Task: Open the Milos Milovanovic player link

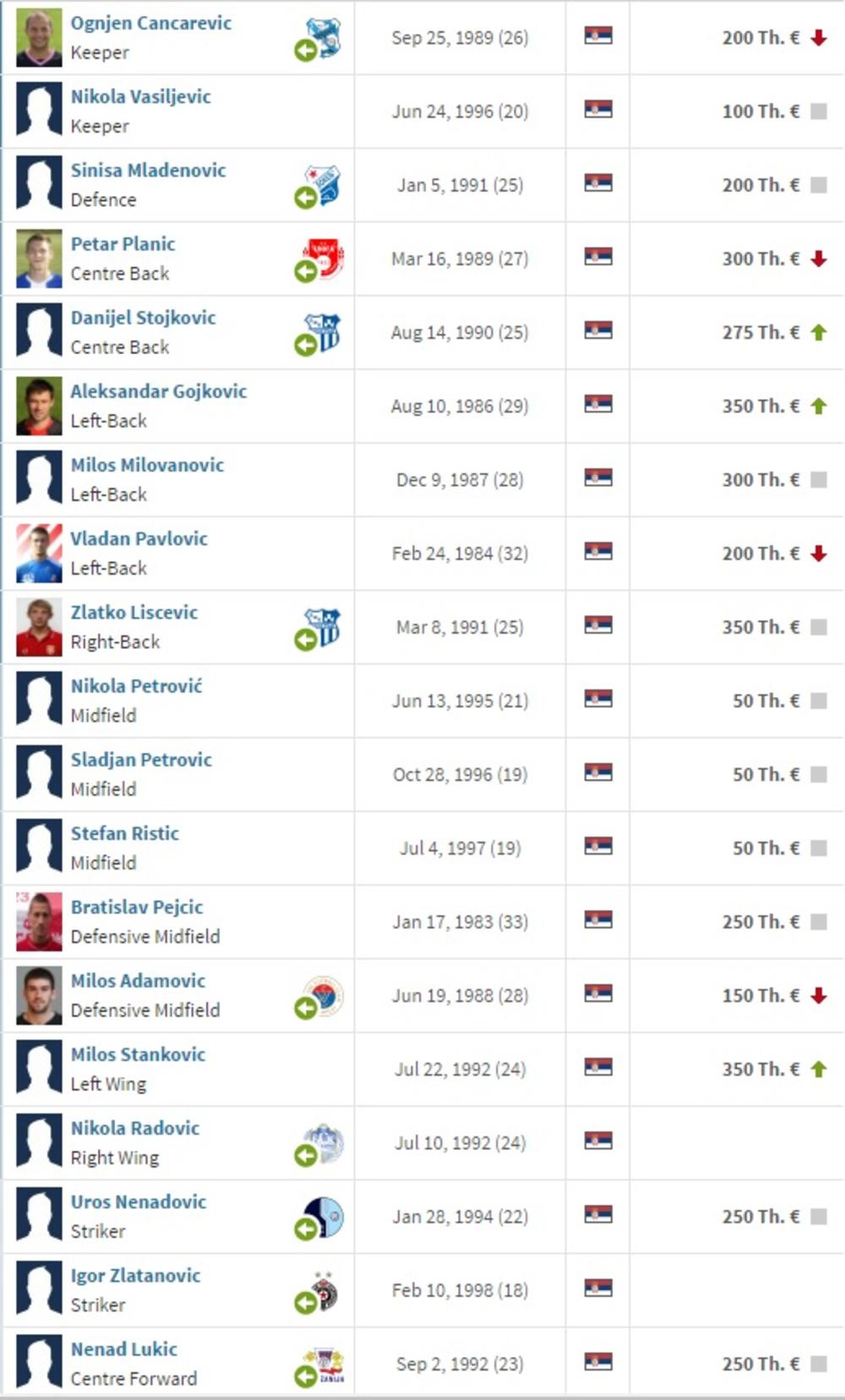Action: (147, 465)
